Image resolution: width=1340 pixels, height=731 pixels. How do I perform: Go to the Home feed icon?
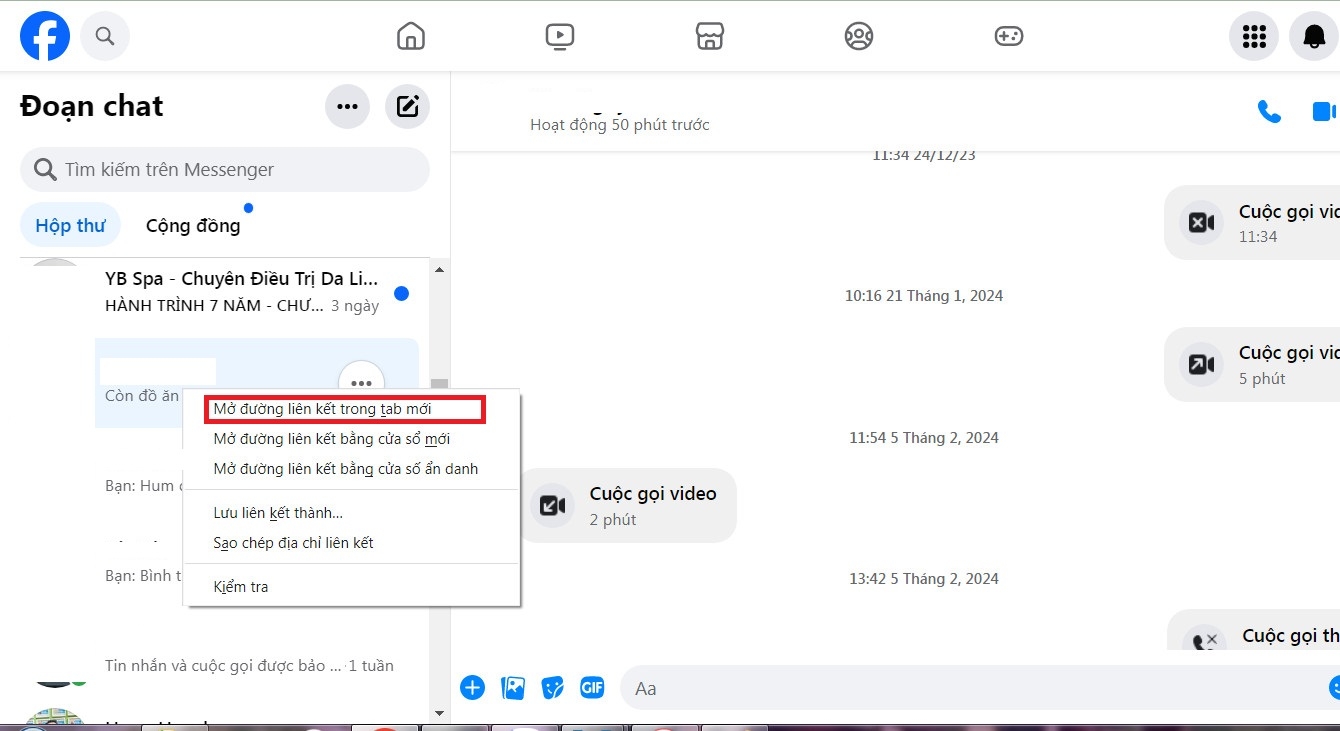click(x=410, y=37)
